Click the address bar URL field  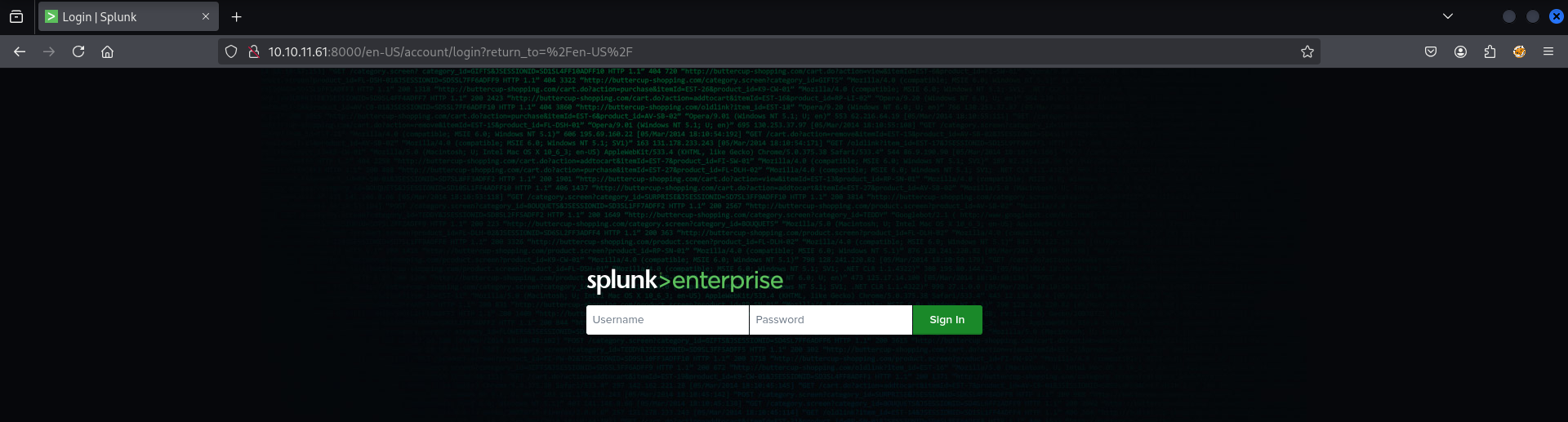click(735, 51)
